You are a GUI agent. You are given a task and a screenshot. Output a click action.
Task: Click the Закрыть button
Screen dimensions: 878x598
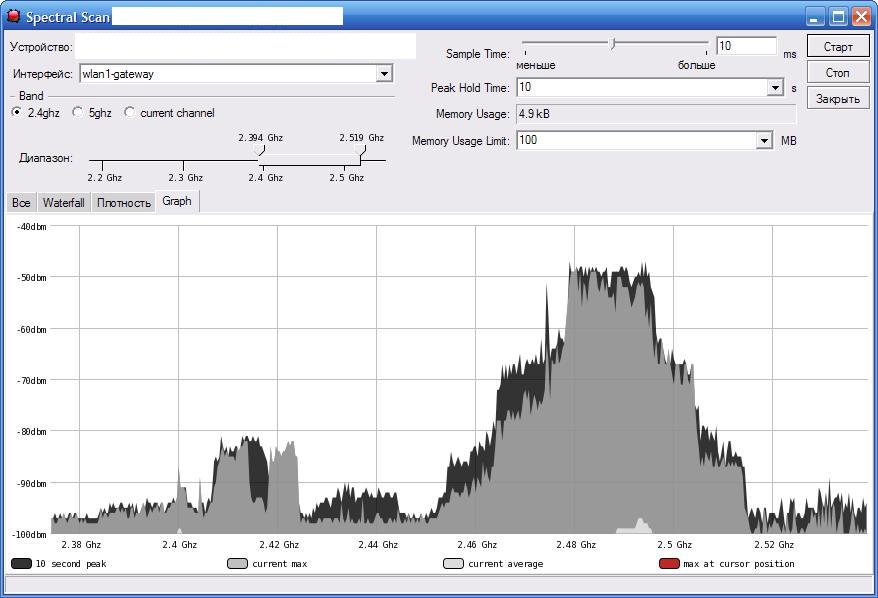point(837,99)
